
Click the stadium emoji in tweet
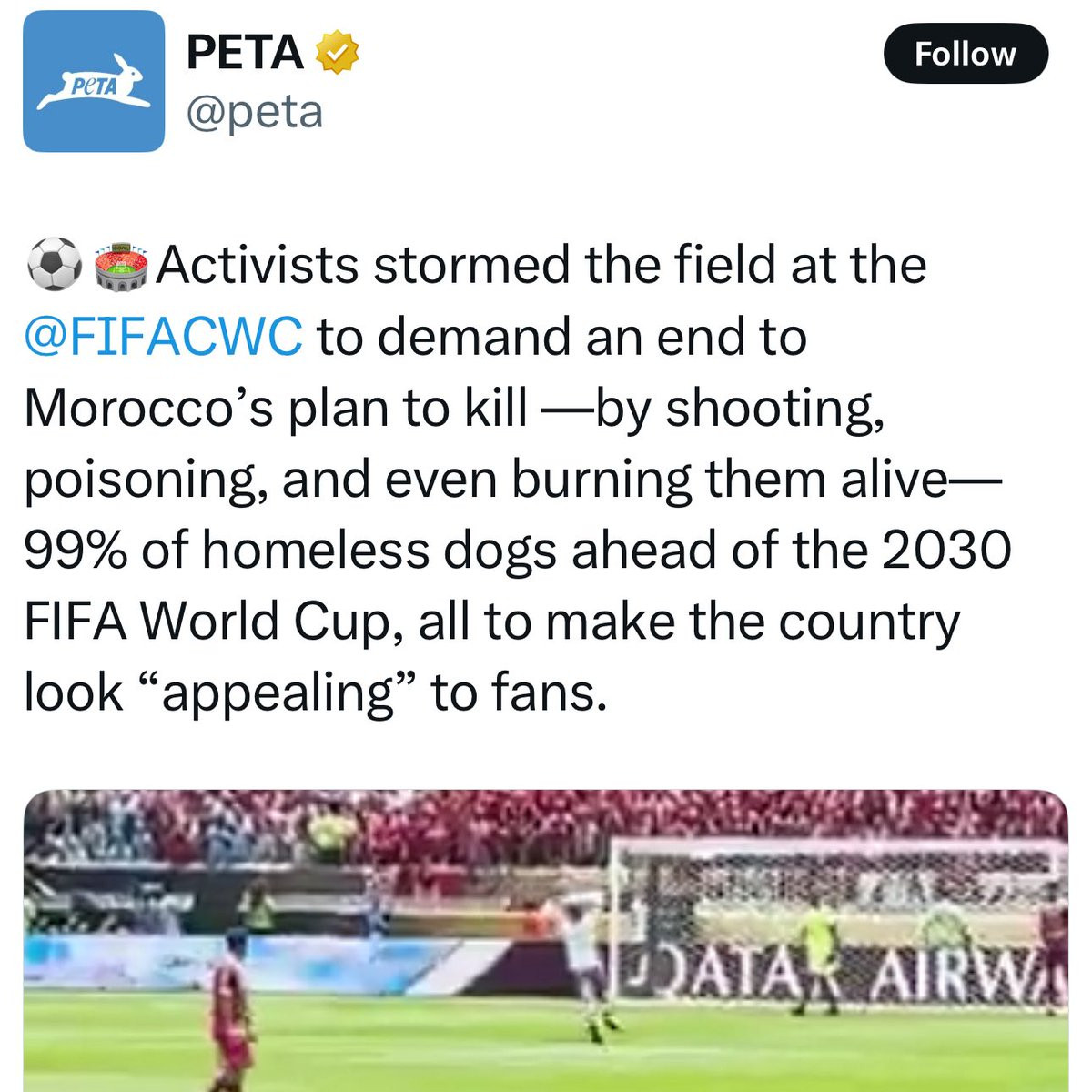122,265
